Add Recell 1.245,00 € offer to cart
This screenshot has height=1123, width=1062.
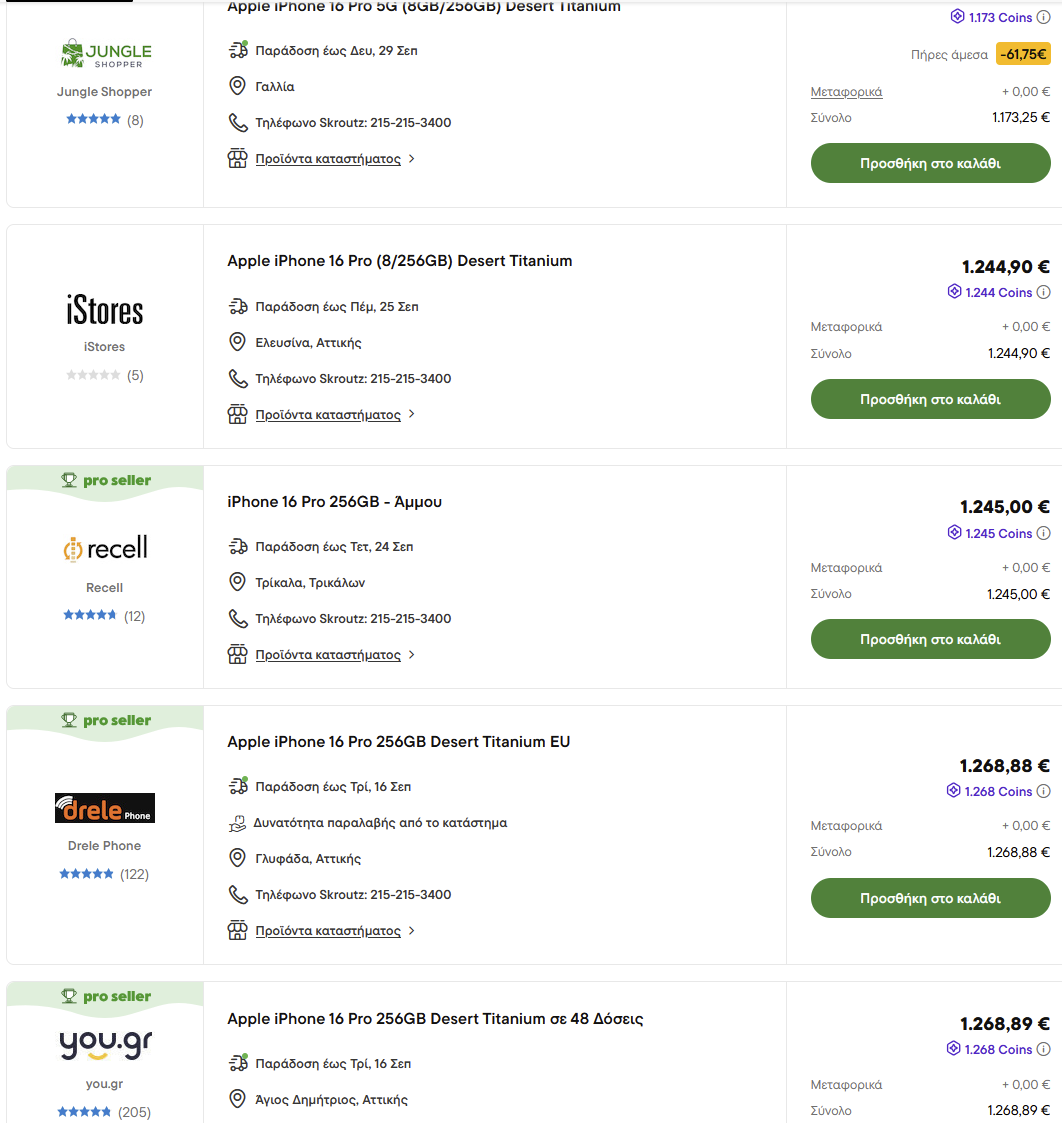[x=930, y=639]
